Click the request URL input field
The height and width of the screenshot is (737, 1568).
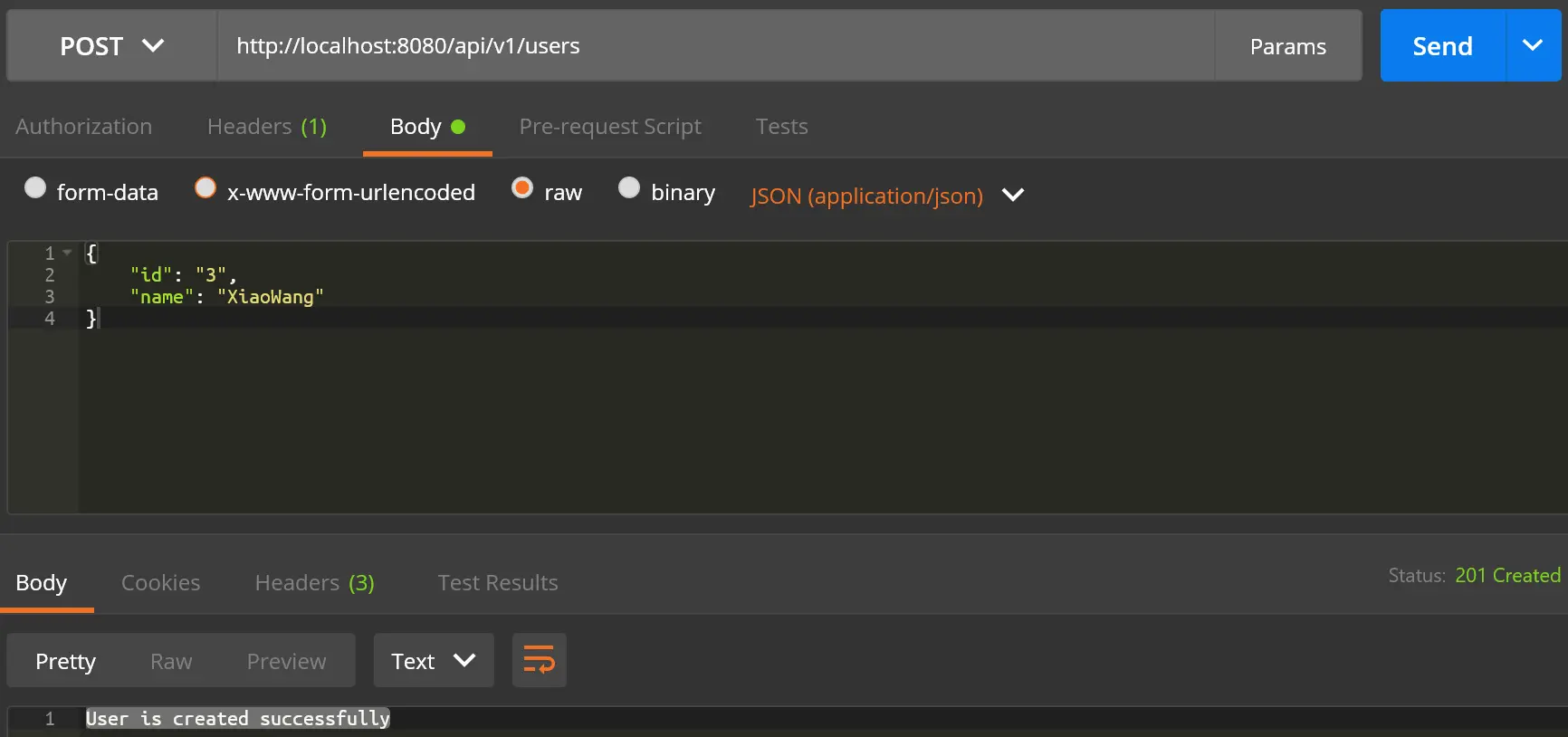click(x=715, y=45)
